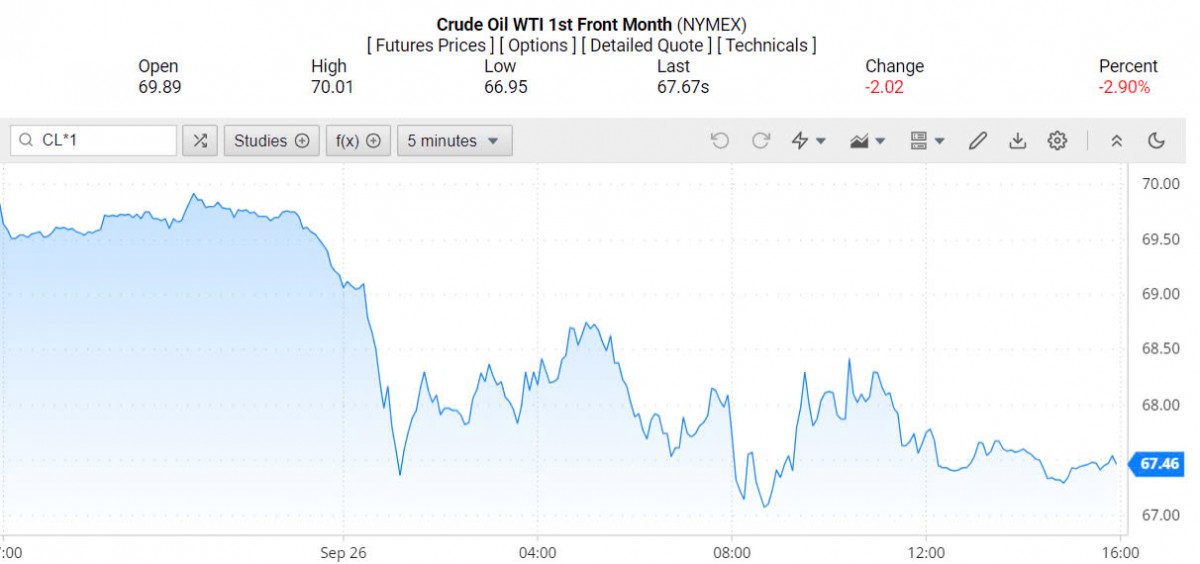Viewport: 1200px width, 564px height.
Task: Go to the Options link
Action: [538, 45]
